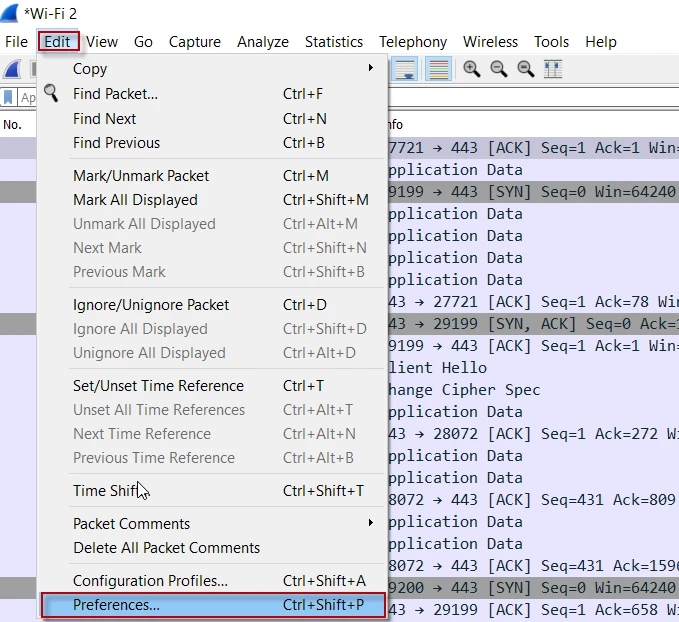Screen dimensions: 679x622
Task: Click the resize columns toolbar icon
Action: pos(552,69)
